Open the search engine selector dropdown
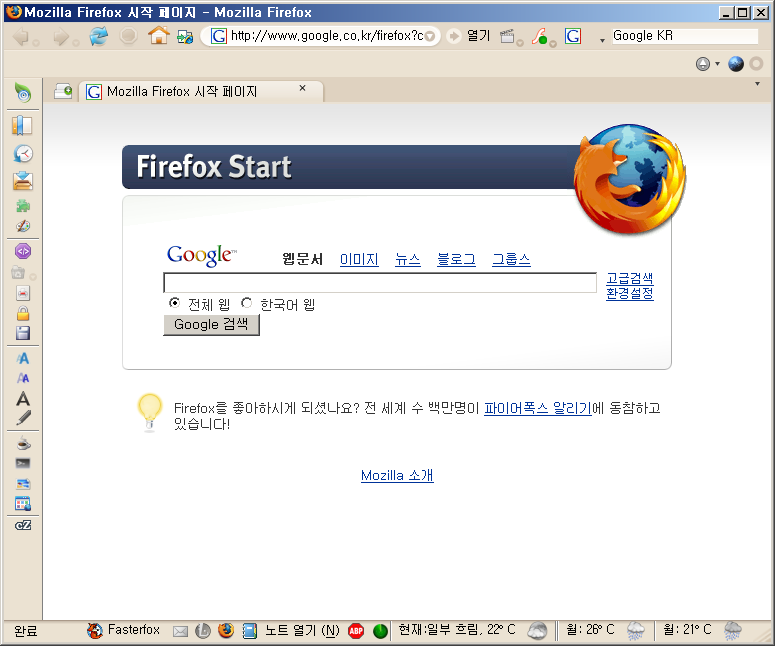The image size is (775, 646). (x=602, y=41)
